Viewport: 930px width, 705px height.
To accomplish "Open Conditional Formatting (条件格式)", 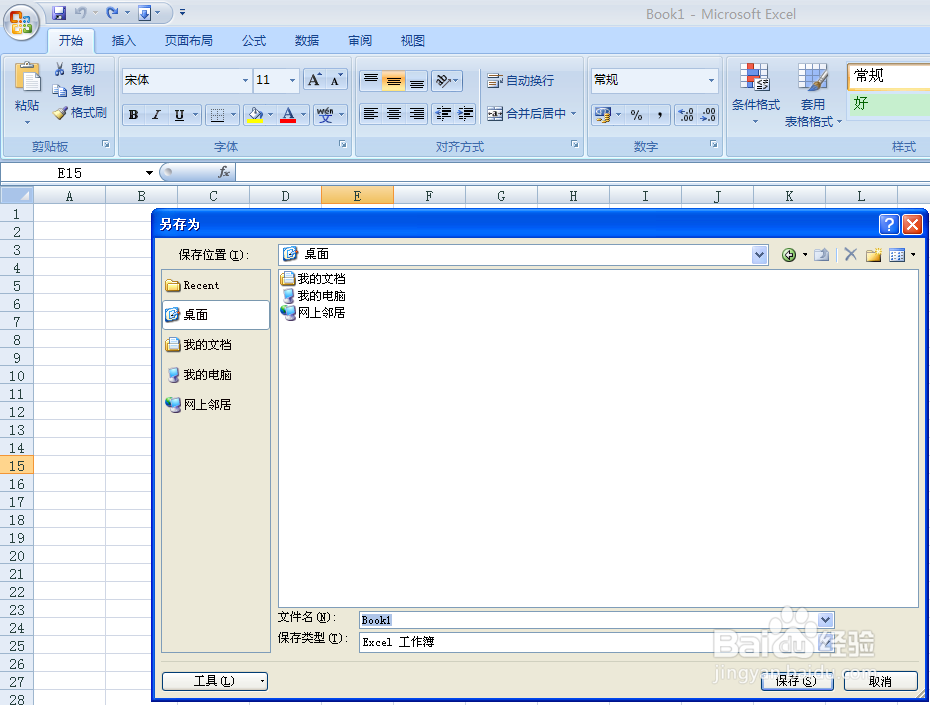I will click(x=755, y=94).
